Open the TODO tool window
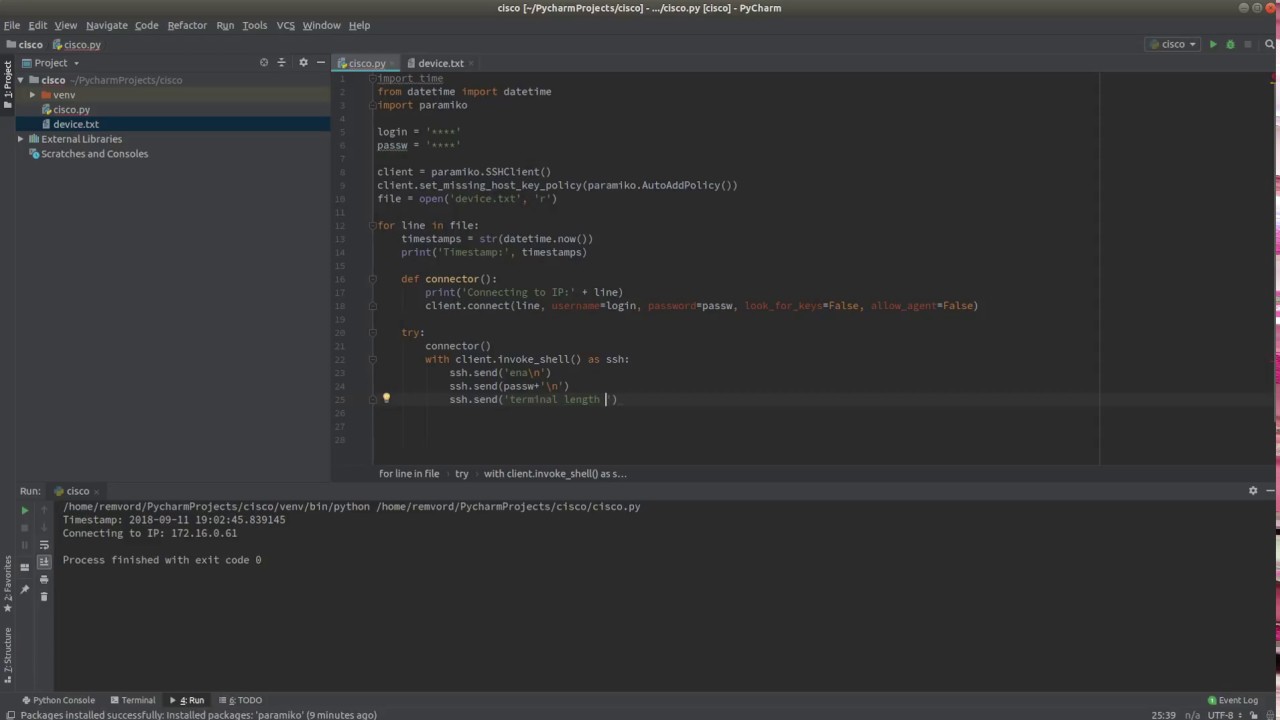Viewport: 1280px width, 720px height. point(240,700)
